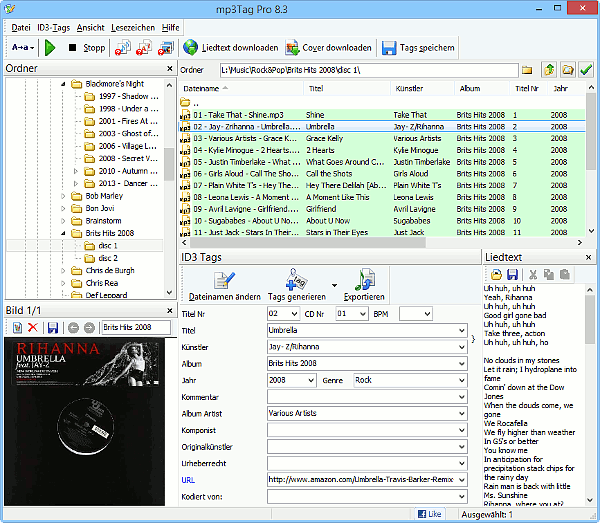Click the first remove-tags toolbar icon
Viewport: 600px width, 523px height.
tap(122, 48)
